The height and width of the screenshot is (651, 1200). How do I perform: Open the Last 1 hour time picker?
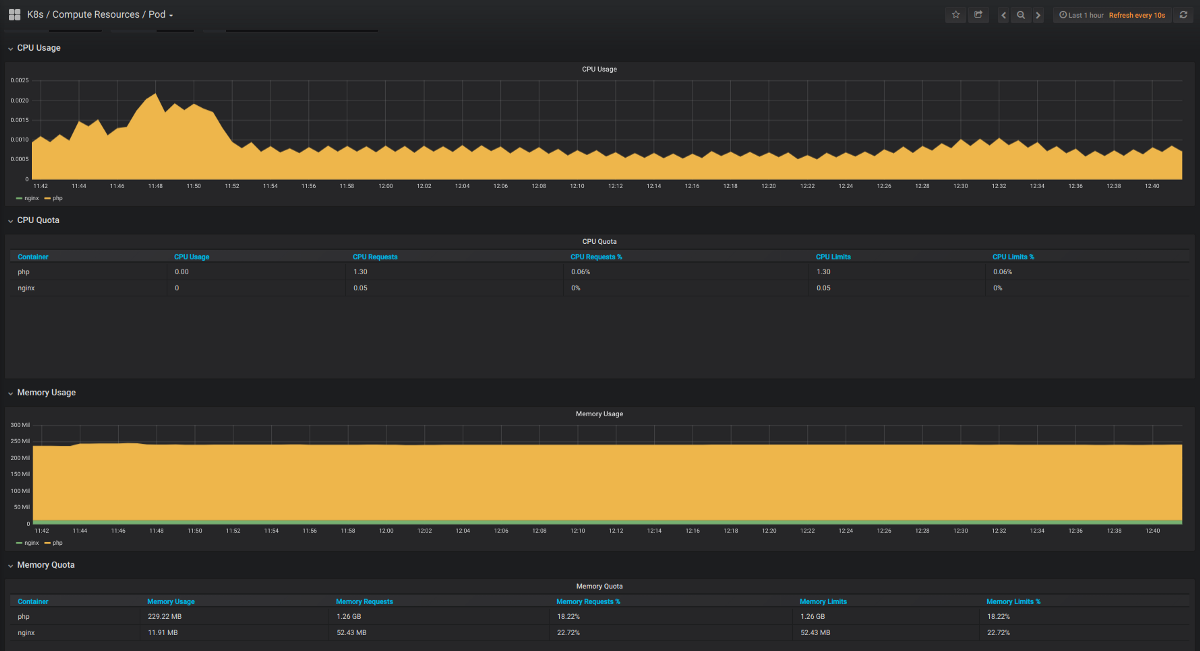[1081, 15]
